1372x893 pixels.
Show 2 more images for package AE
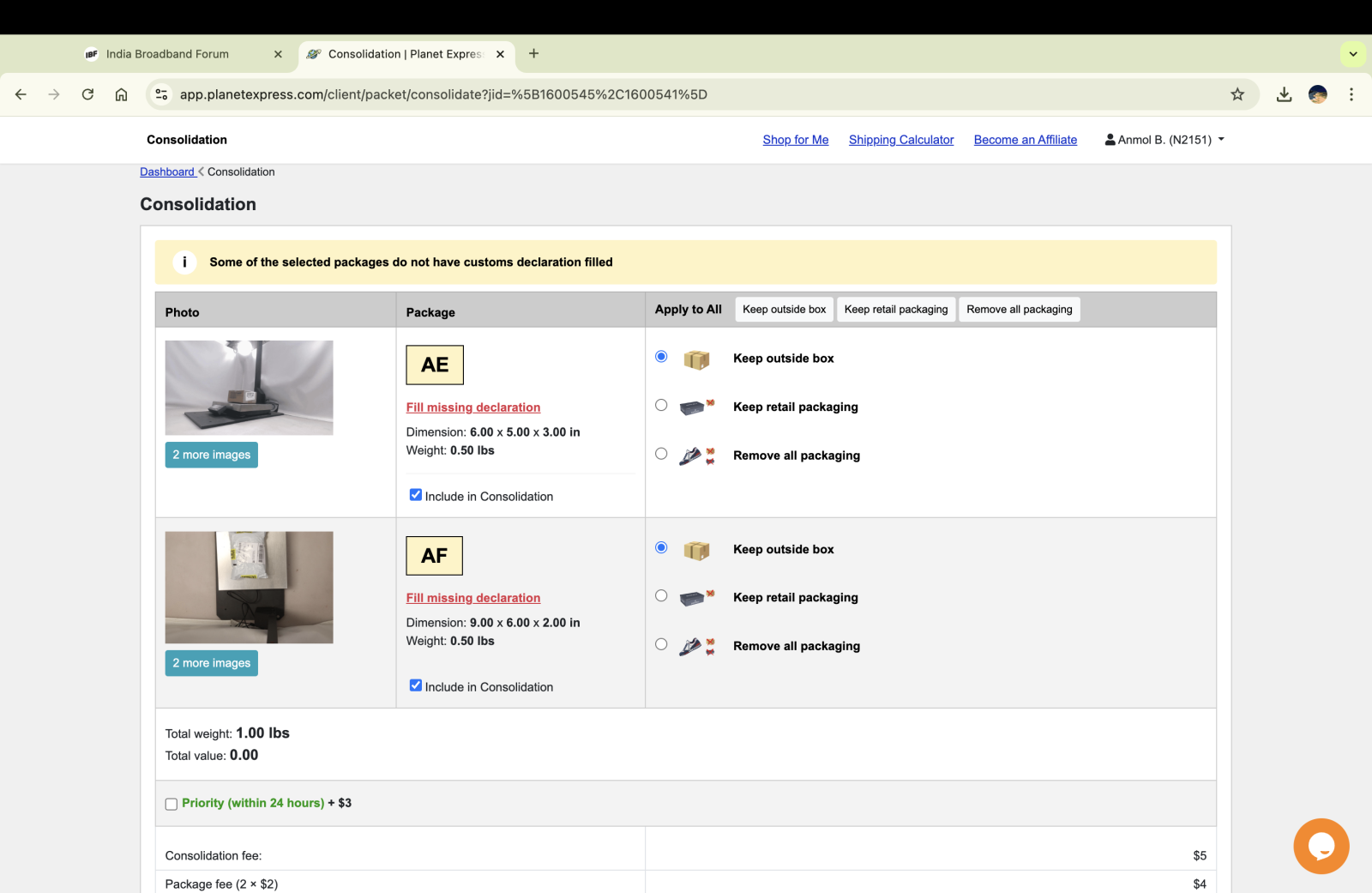click(212, 455)
